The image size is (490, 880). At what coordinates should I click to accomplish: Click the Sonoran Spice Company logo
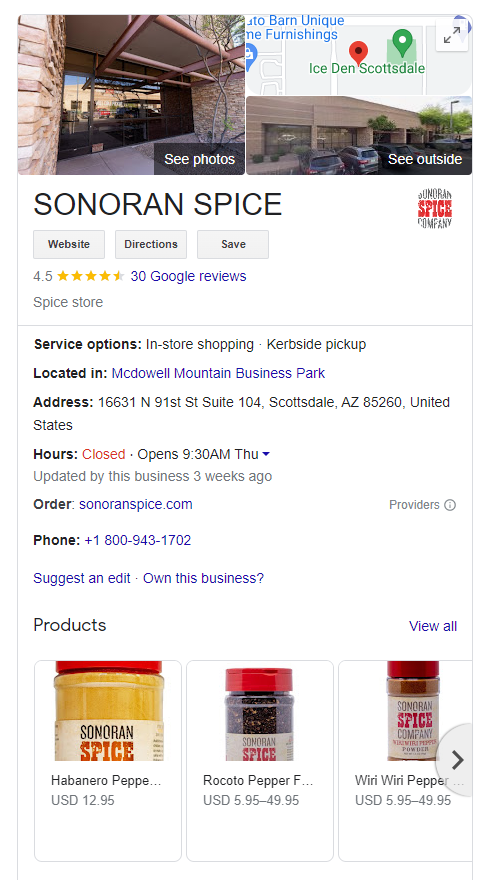(435, 208)
